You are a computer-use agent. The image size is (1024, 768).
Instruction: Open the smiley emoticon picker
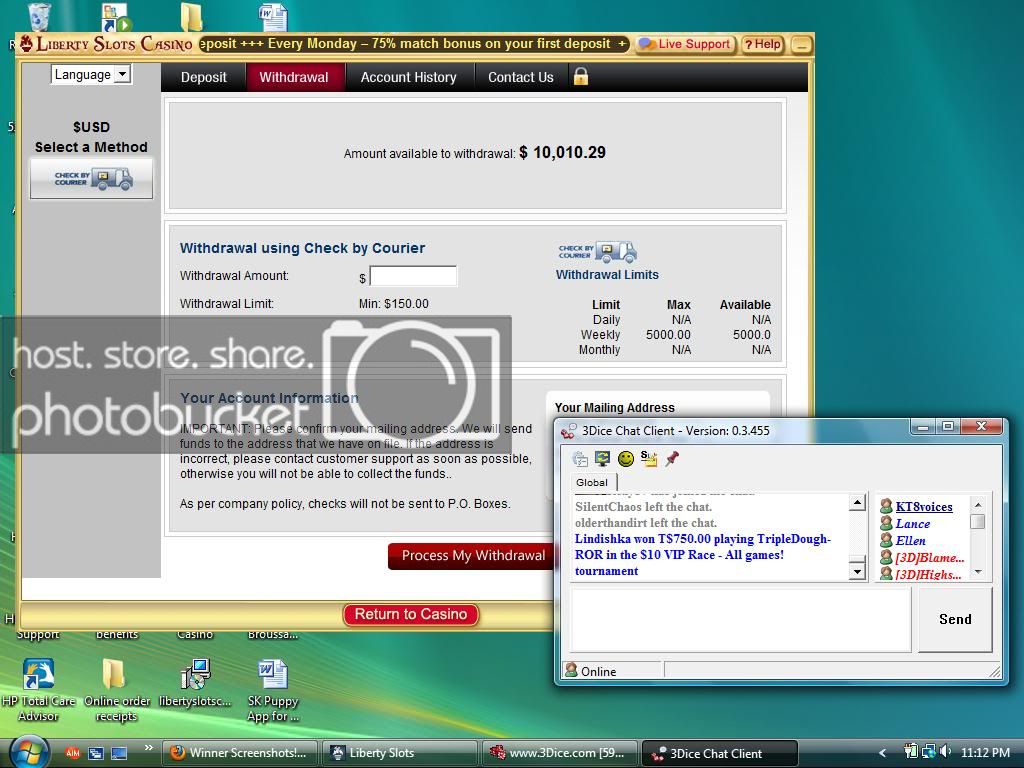click(626, 459)
